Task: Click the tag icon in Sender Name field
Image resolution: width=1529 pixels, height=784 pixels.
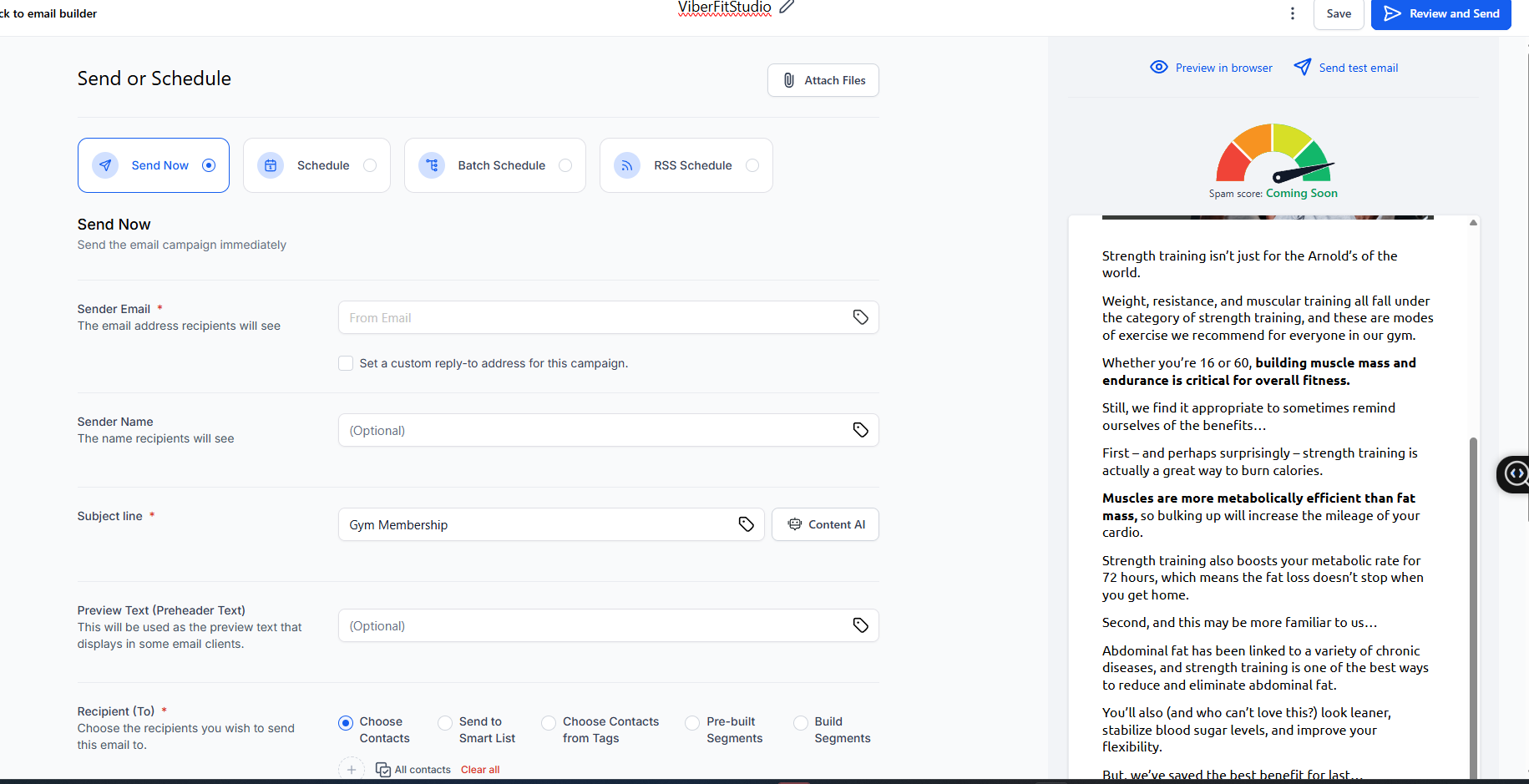Action: click(x=860, y=430)
